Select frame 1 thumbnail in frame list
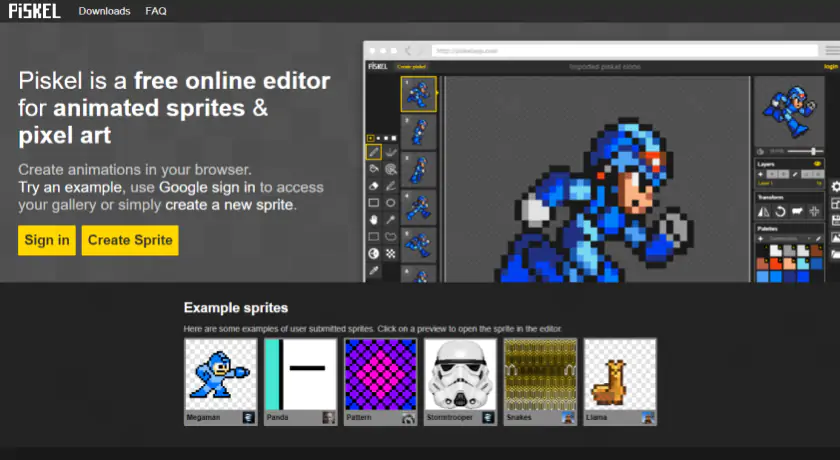 pos(418,94)
